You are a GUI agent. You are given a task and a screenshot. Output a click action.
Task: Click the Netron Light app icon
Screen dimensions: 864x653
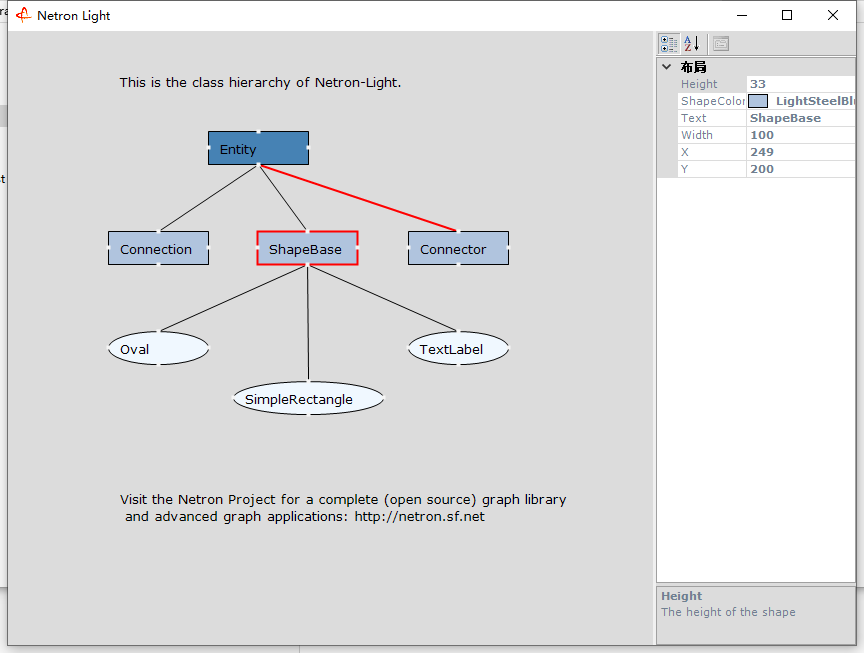click(23, 15)
